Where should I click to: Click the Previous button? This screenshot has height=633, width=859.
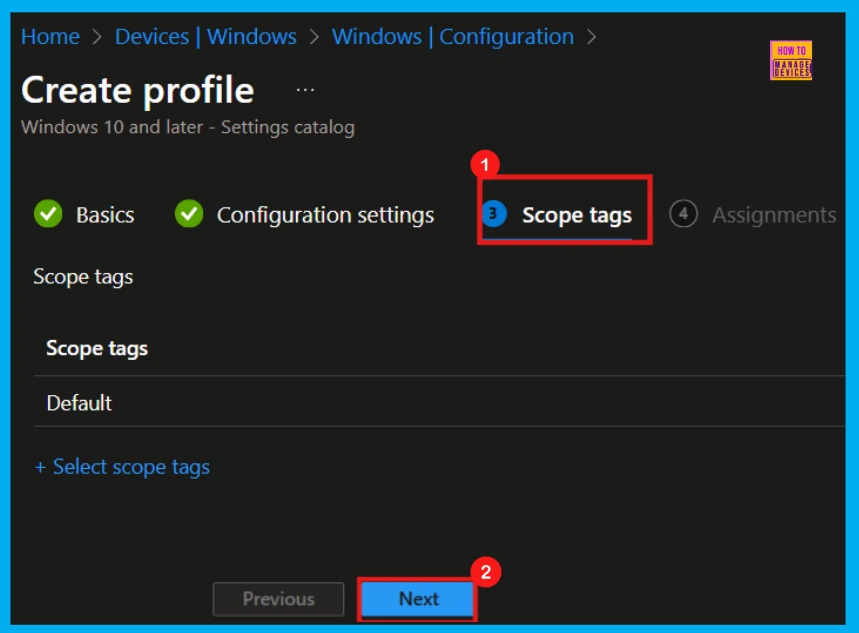[x=278, y=598]
